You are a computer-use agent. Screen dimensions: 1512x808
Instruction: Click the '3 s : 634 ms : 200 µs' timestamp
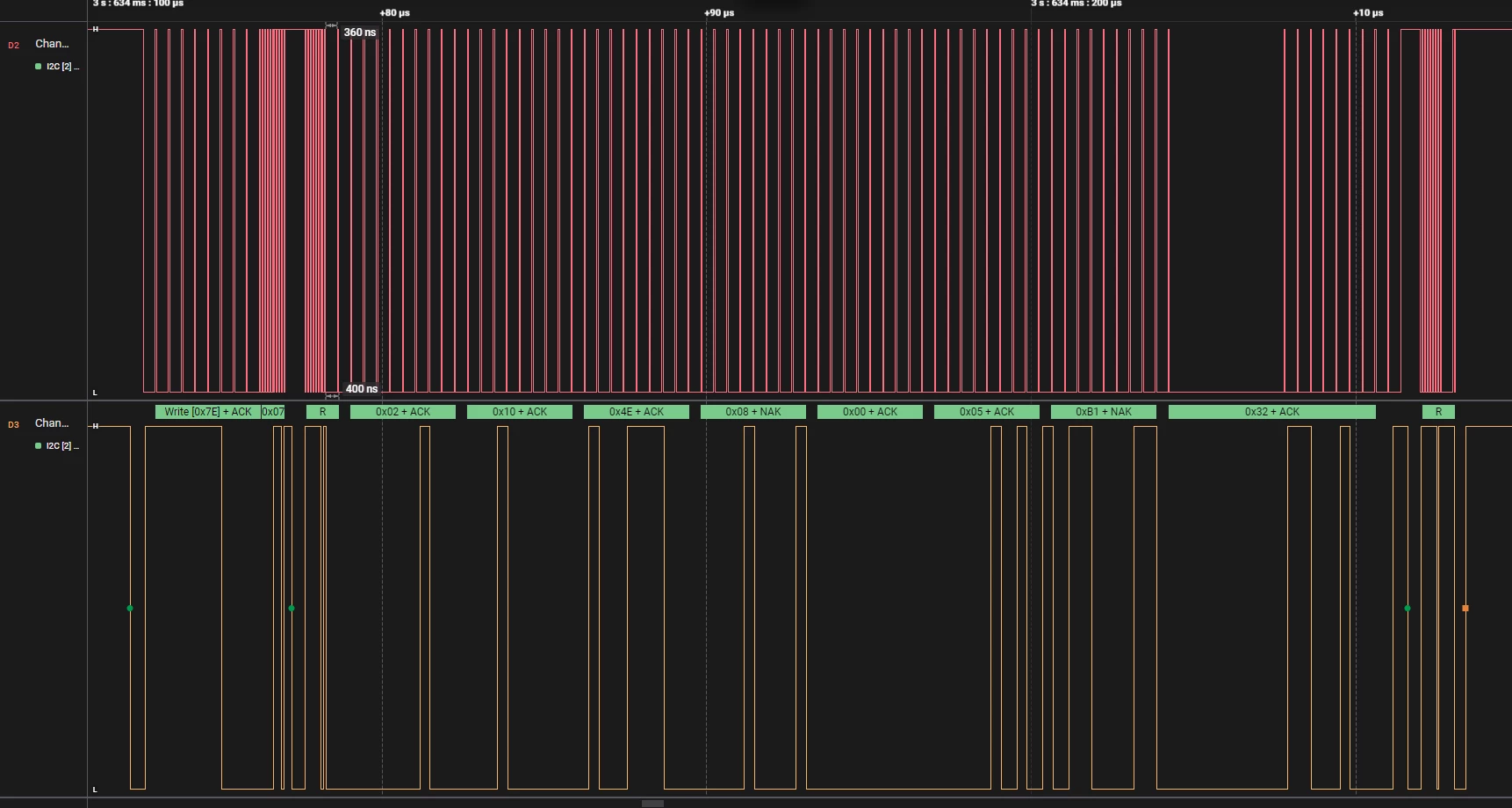1076,4
